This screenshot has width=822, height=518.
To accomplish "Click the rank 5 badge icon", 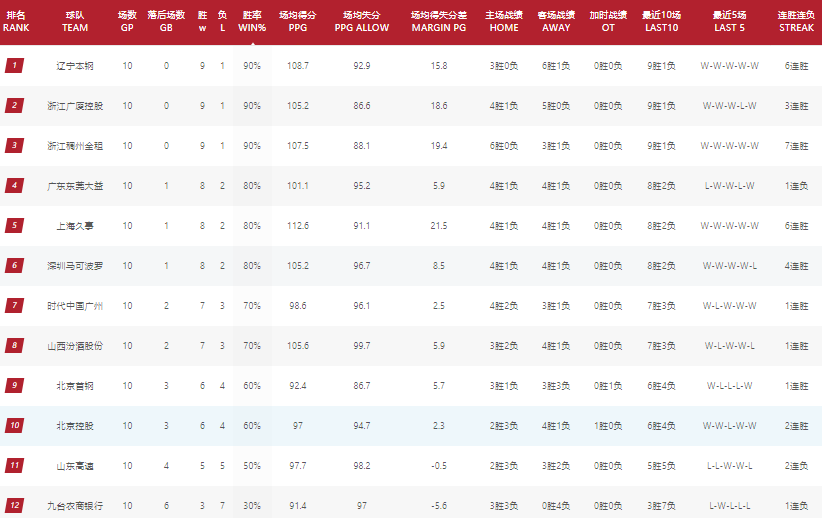I will click(15, 225).
